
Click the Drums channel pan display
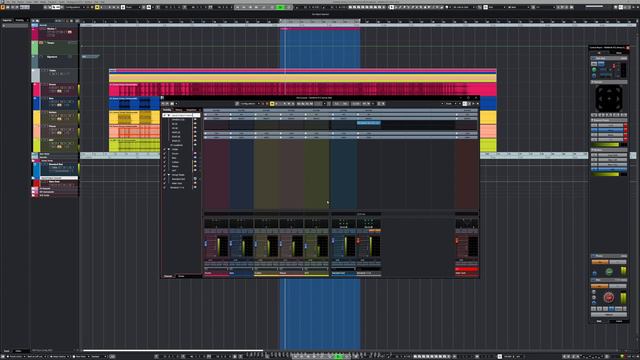point(216,223)
